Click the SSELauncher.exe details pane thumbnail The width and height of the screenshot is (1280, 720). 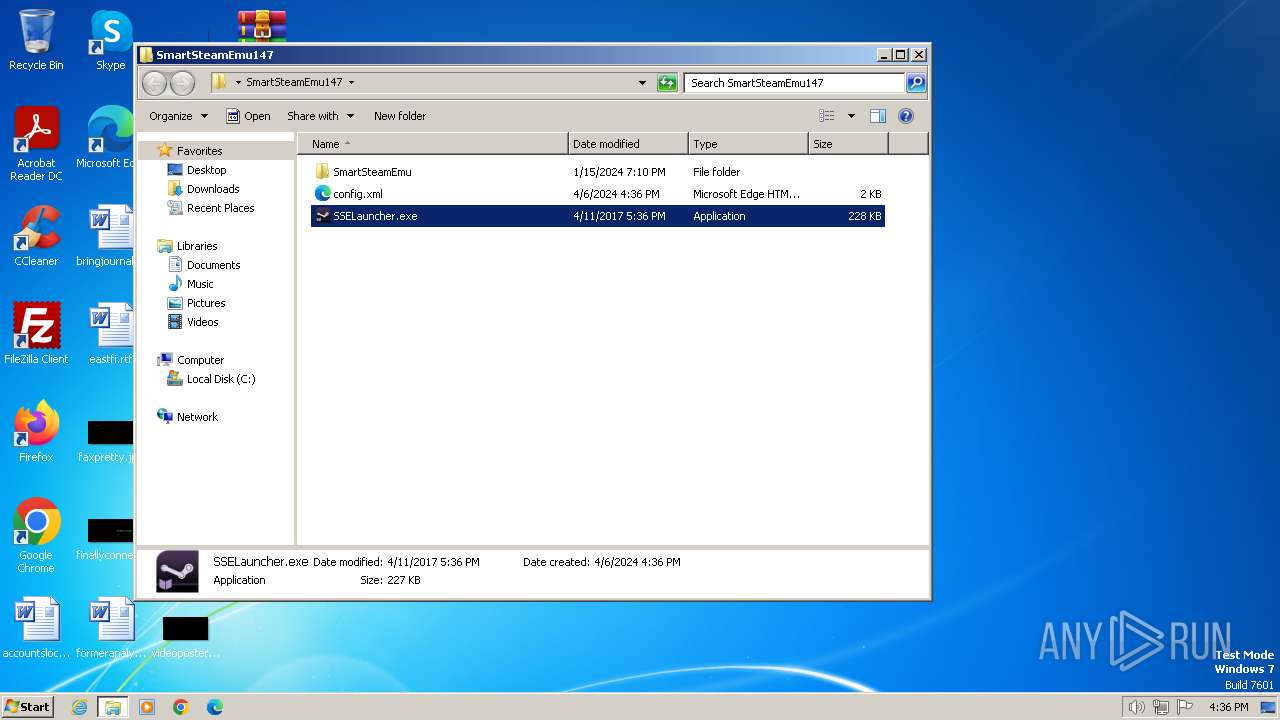[x=178, y=572]
